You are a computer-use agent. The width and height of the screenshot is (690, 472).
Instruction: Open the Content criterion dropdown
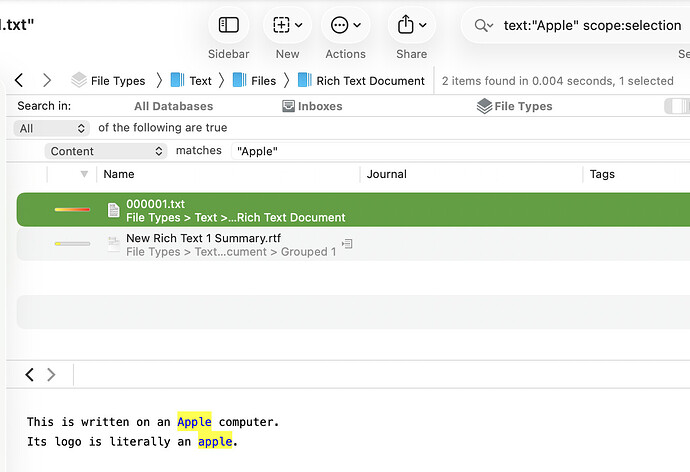click(105, 151)
